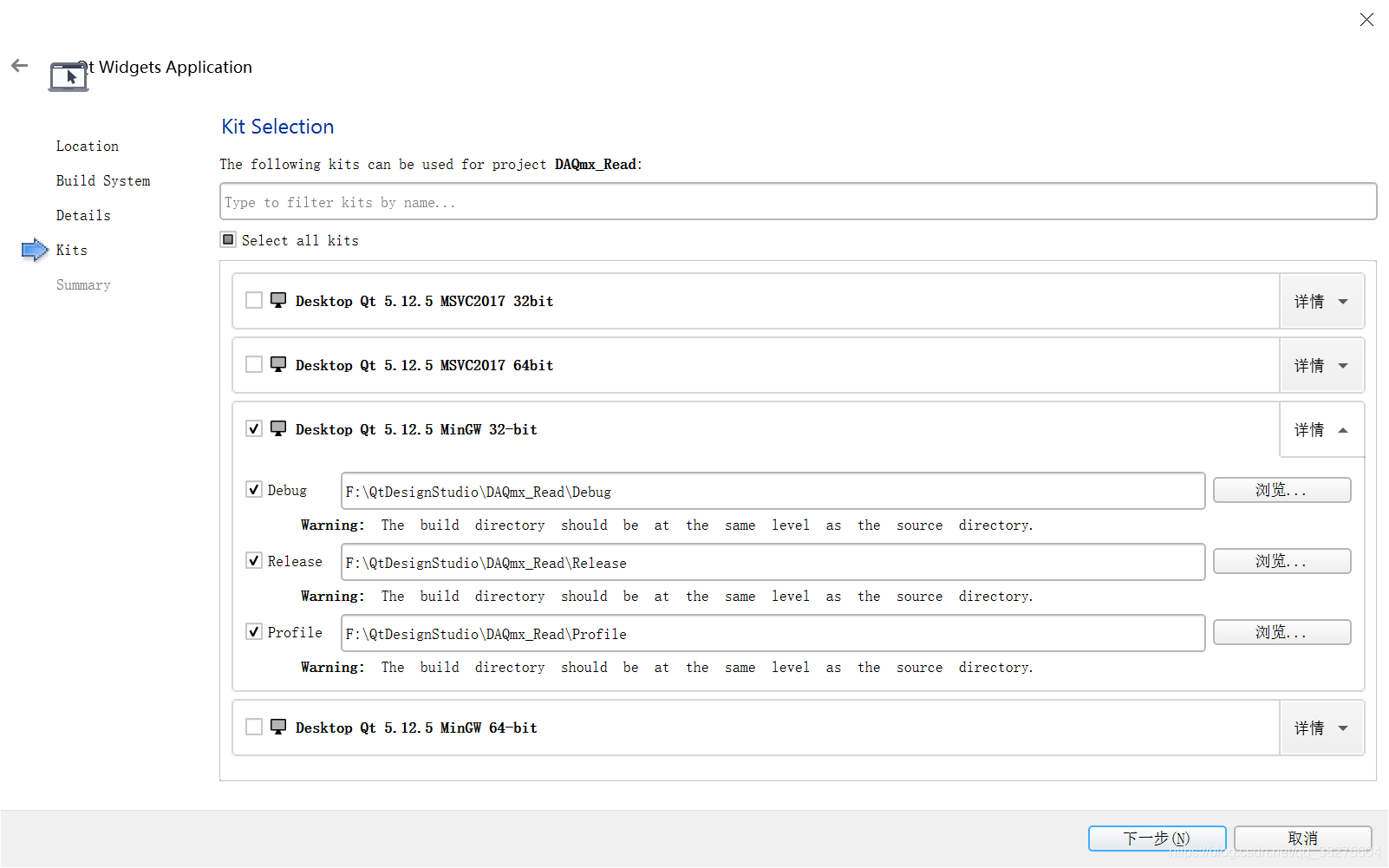The image size is (1389, 868).
Task: Click the DAQmx_Read project name text
Action: click(596, 164)
